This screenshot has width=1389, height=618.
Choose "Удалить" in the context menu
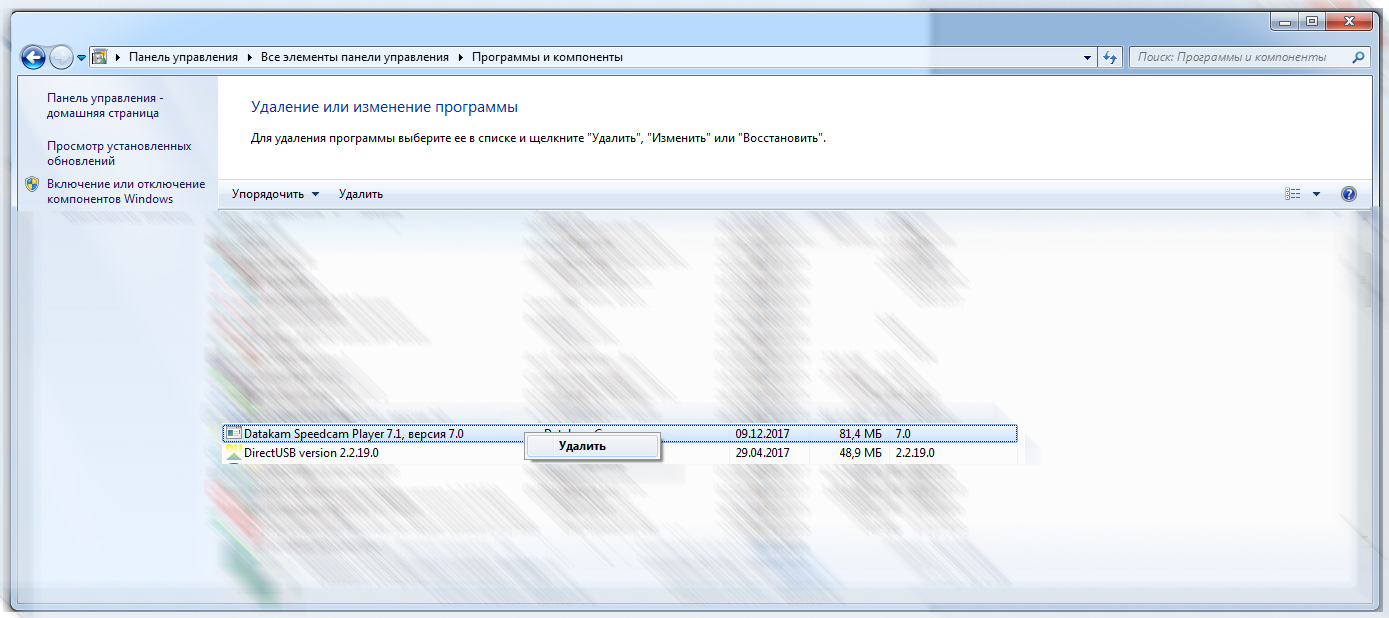click(x=582, y=446)
